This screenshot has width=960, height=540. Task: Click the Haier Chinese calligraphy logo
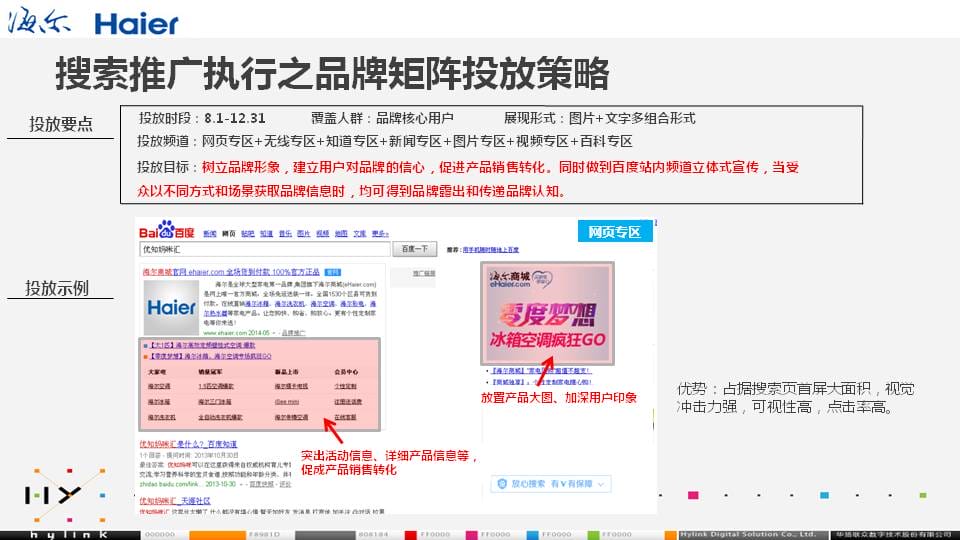tap(39, 20)
